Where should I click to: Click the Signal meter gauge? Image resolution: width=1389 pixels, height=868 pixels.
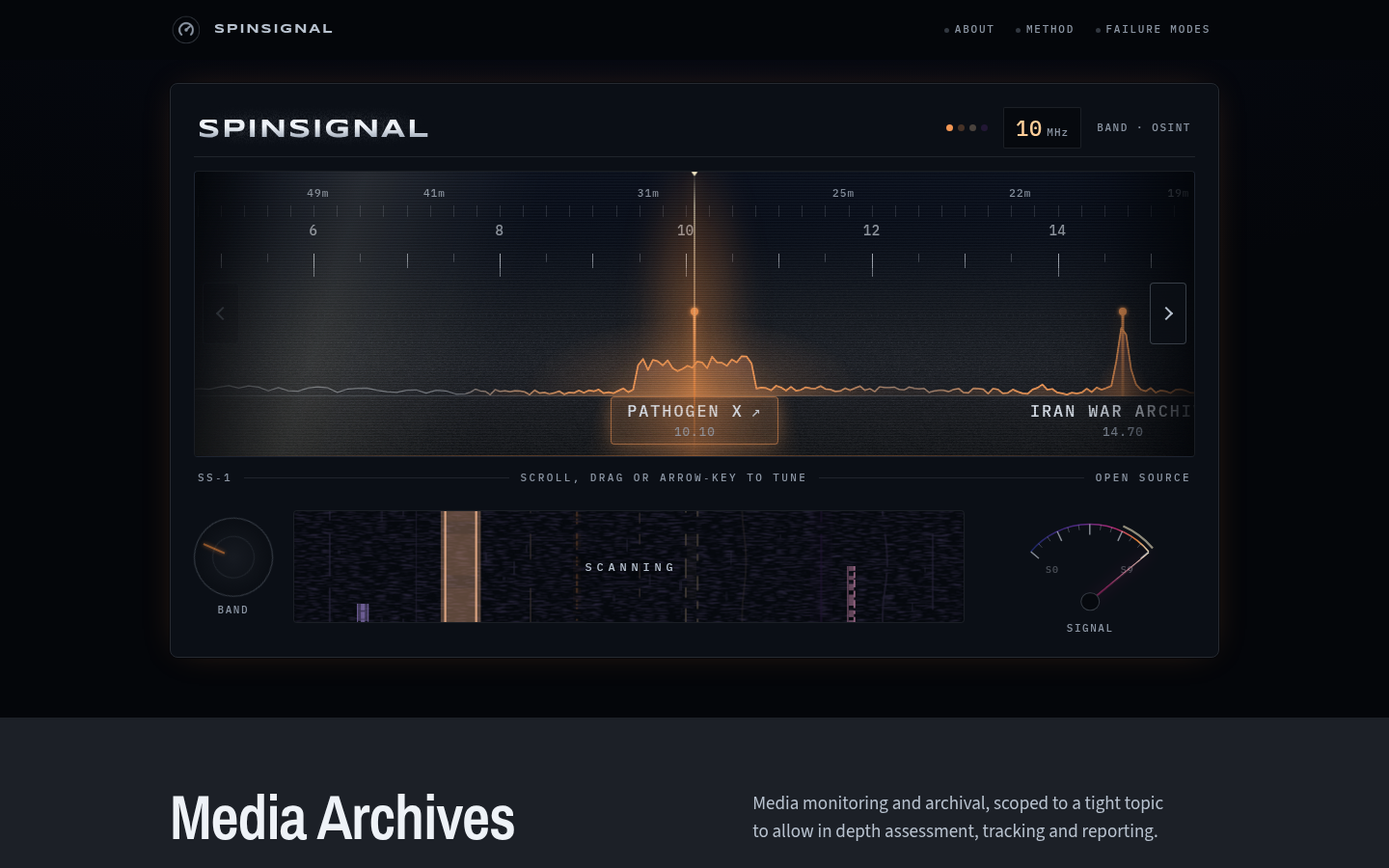[x=1090, y=569]
